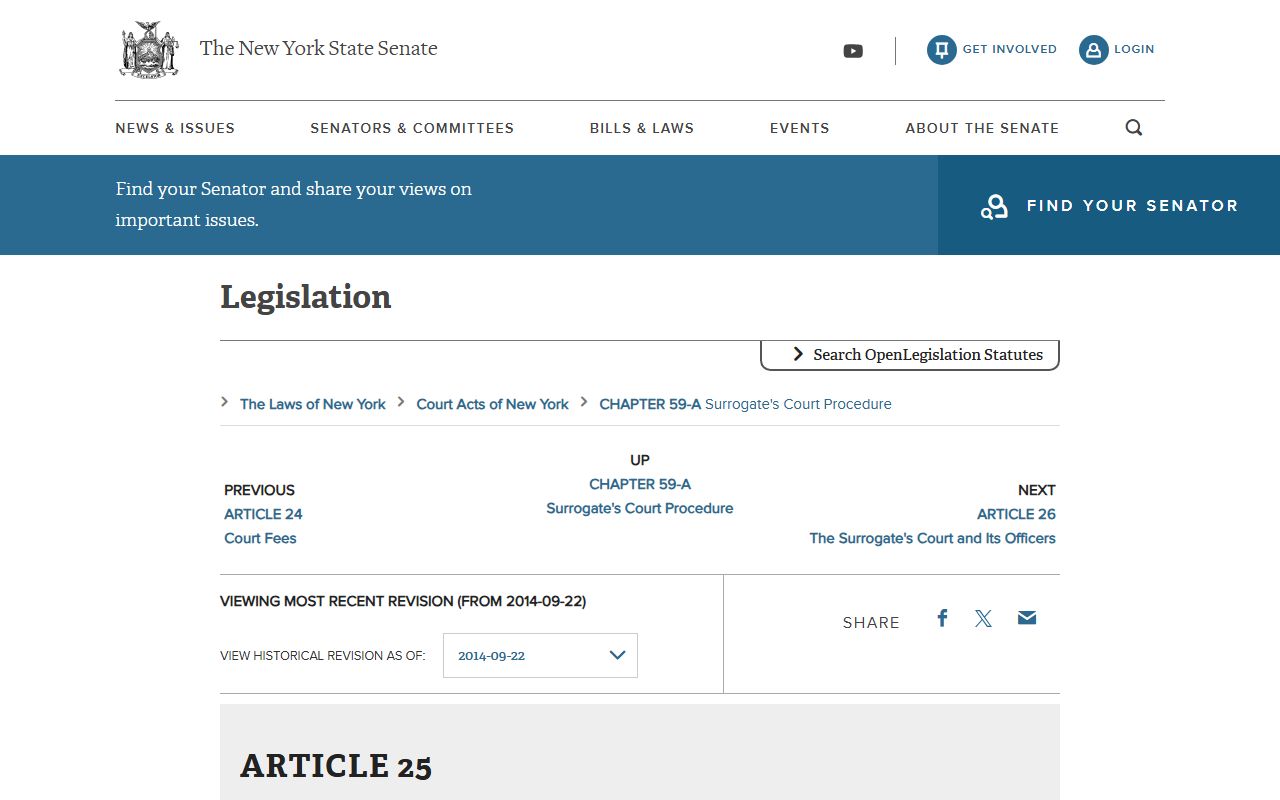The image size is (1280, 800).
Task: Open the Court Fees link
Action: pyautogui.click(x=260, y=538)
